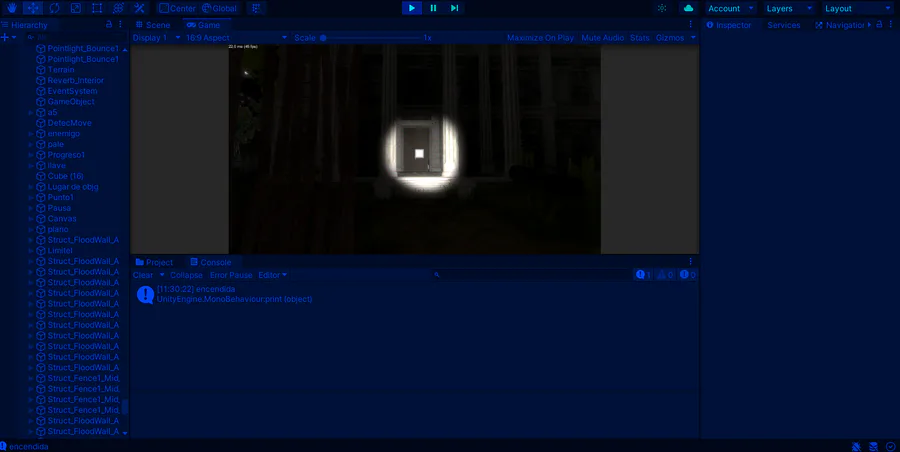Step one frame forward
This screenshot has height=452, width=900.
point(454,8)
